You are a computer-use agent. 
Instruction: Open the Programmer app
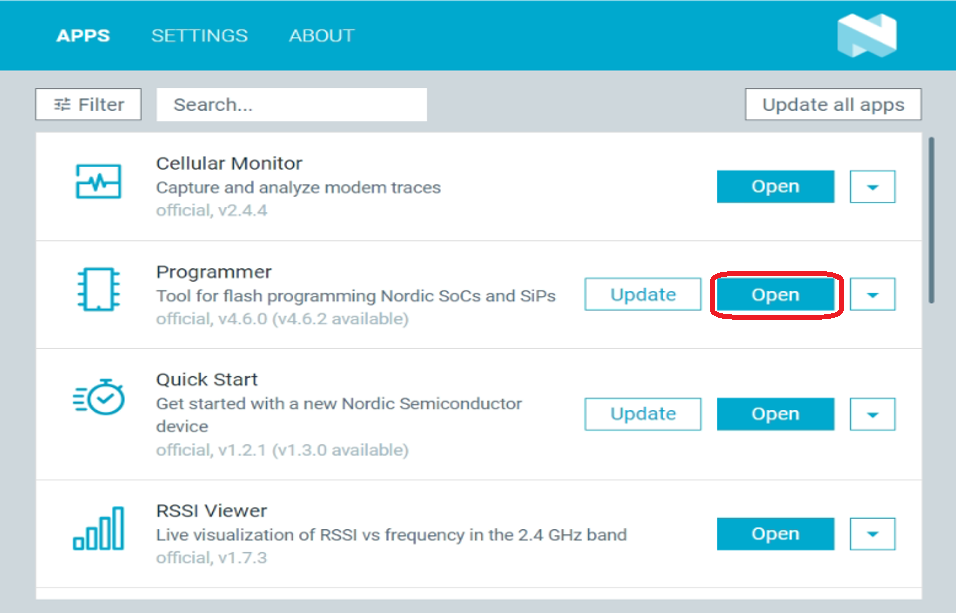pos(775,295)
